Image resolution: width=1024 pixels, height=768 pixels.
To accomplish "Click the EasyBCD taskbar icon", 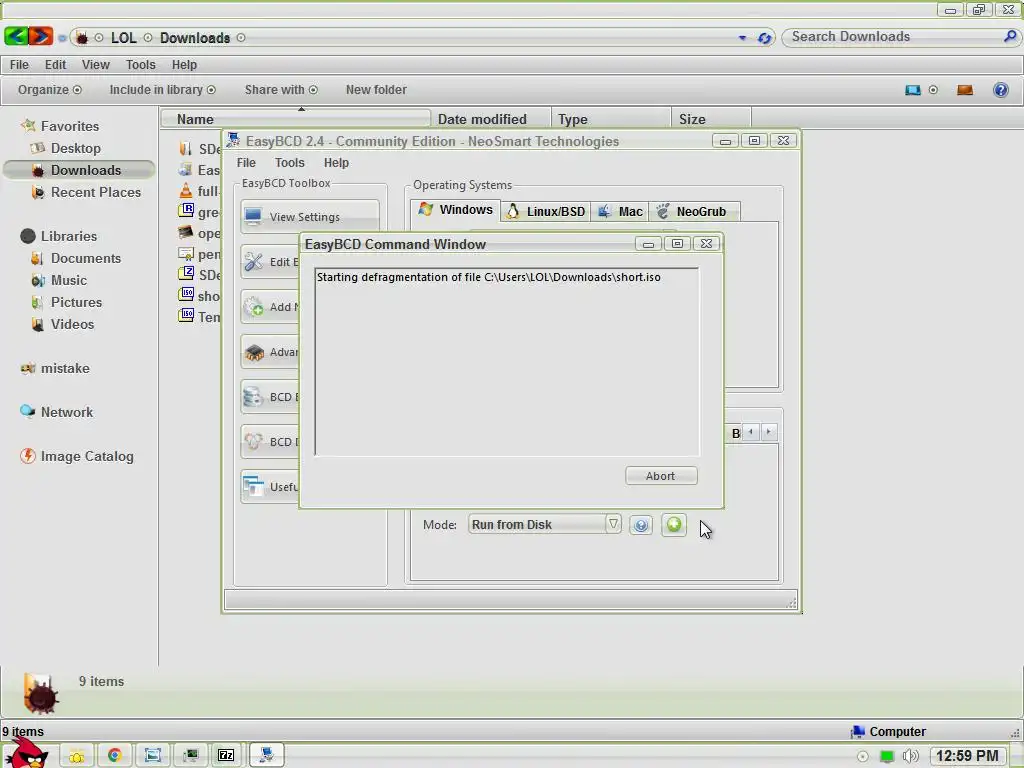I will pos(266,755).
